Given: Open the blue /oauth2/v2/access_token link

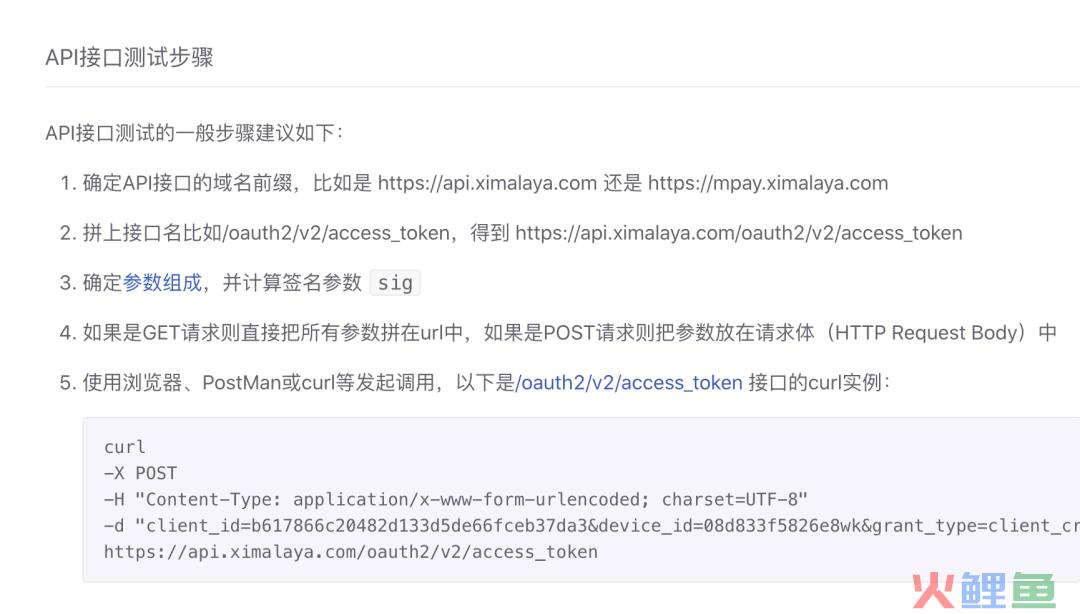Looking at the screenshot, I should tap(629, 383).
